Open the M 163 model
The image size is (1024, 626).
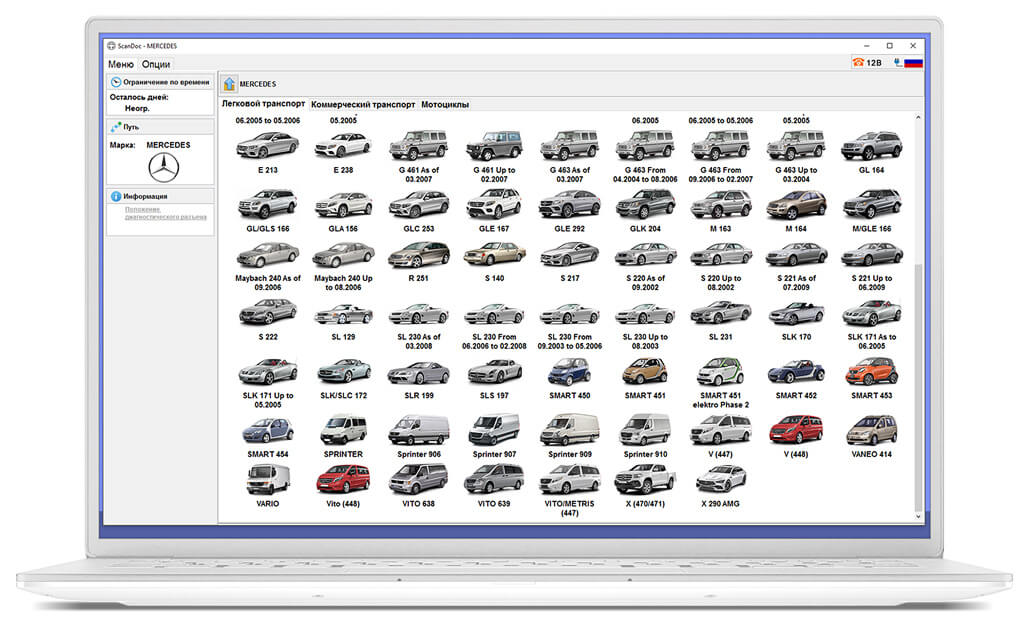(x=720, y=204)
